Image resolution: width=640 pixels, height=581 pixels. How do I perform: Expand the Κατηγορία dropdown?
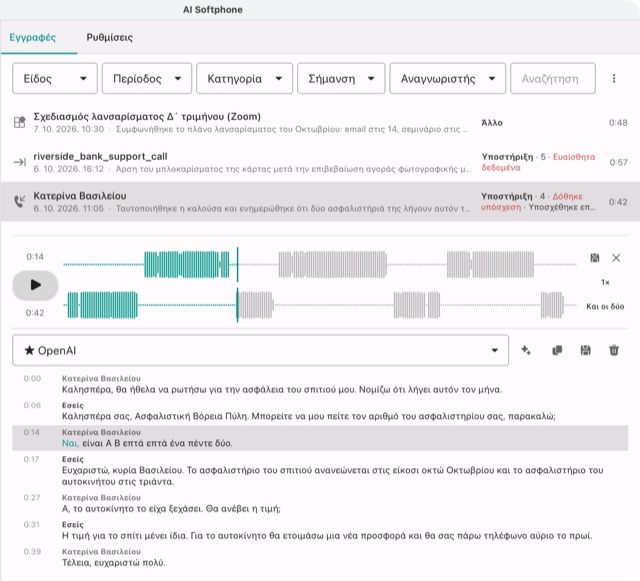(244, 78)
